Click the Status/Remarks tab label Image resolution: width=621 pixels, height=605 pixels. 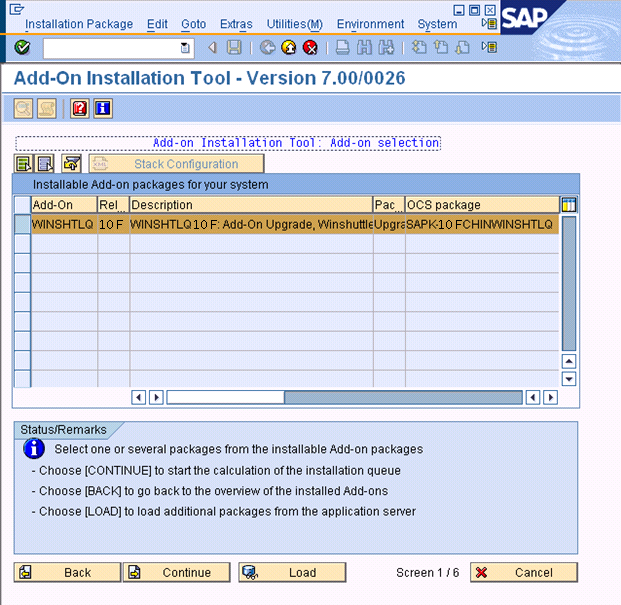(63, 430)
